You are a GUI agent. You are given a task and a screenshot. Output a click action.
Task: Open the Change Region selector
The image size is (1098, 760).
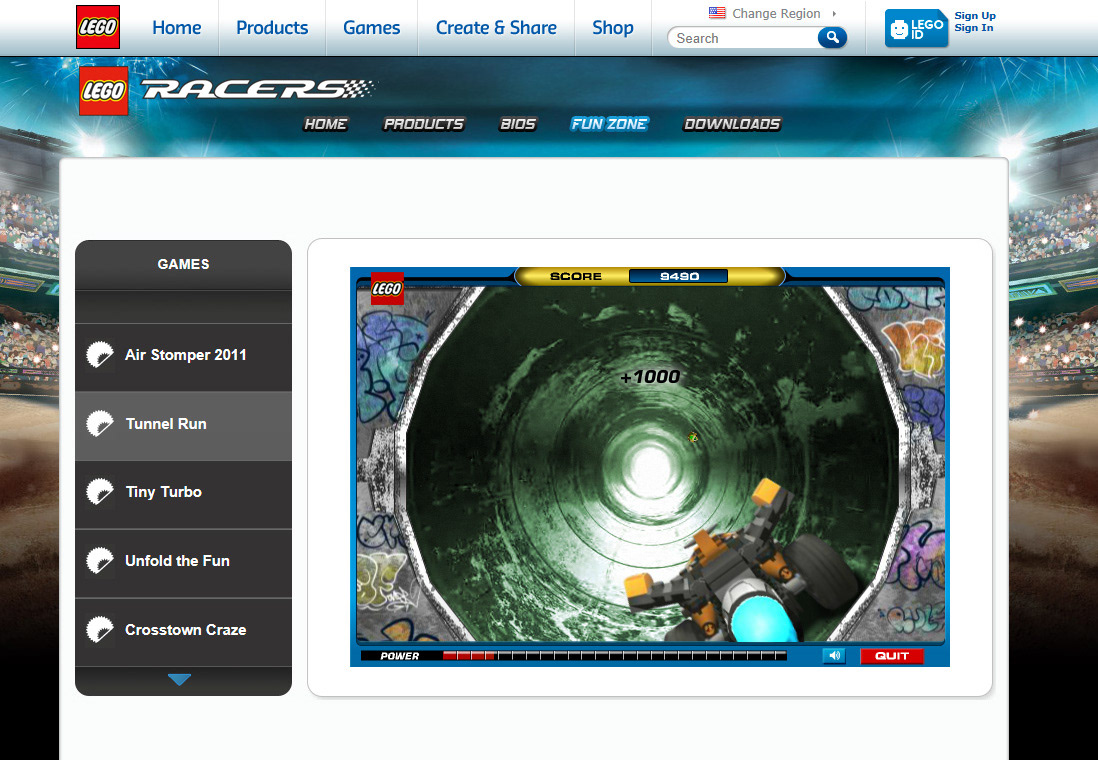775,13
